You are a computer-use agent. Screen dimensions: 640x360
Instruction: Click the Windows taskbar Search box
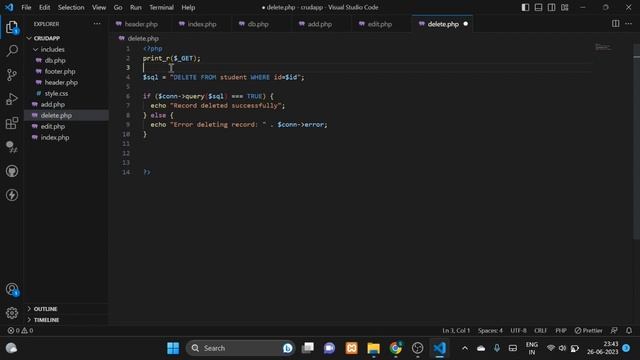[240, 348]
